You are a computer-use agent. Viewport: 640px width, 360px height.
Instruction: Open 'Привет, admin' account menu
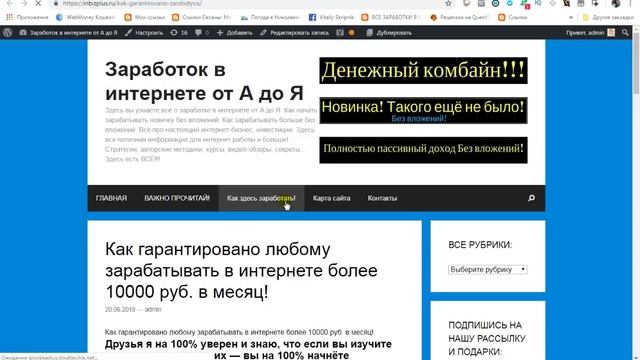(x=590, y=33)
